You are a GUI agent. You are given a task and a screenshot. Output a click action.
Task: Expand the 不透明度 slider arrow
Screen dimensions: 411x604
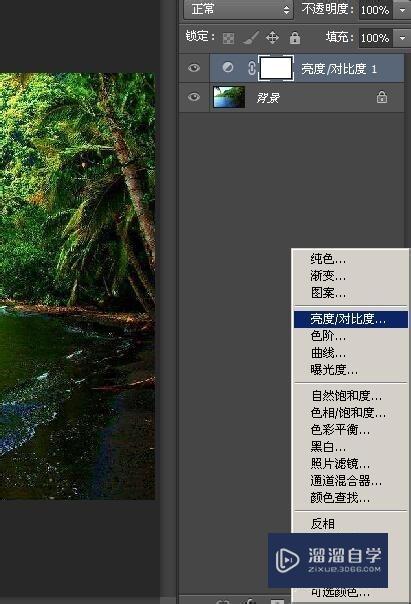(x=403, y=10)
